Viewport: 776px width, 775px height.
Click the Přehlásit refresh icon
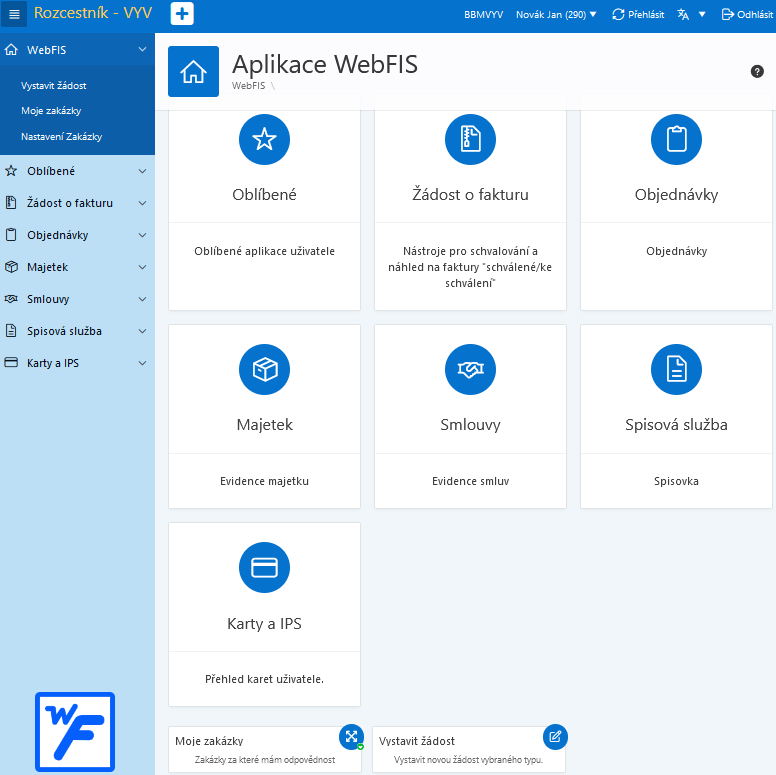point(618,14)
